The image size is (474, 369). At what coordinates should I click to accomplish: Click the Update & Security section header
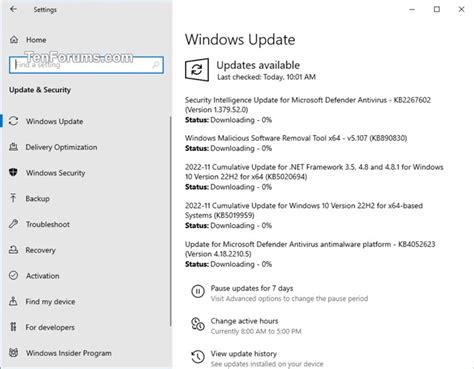(40, 90)
